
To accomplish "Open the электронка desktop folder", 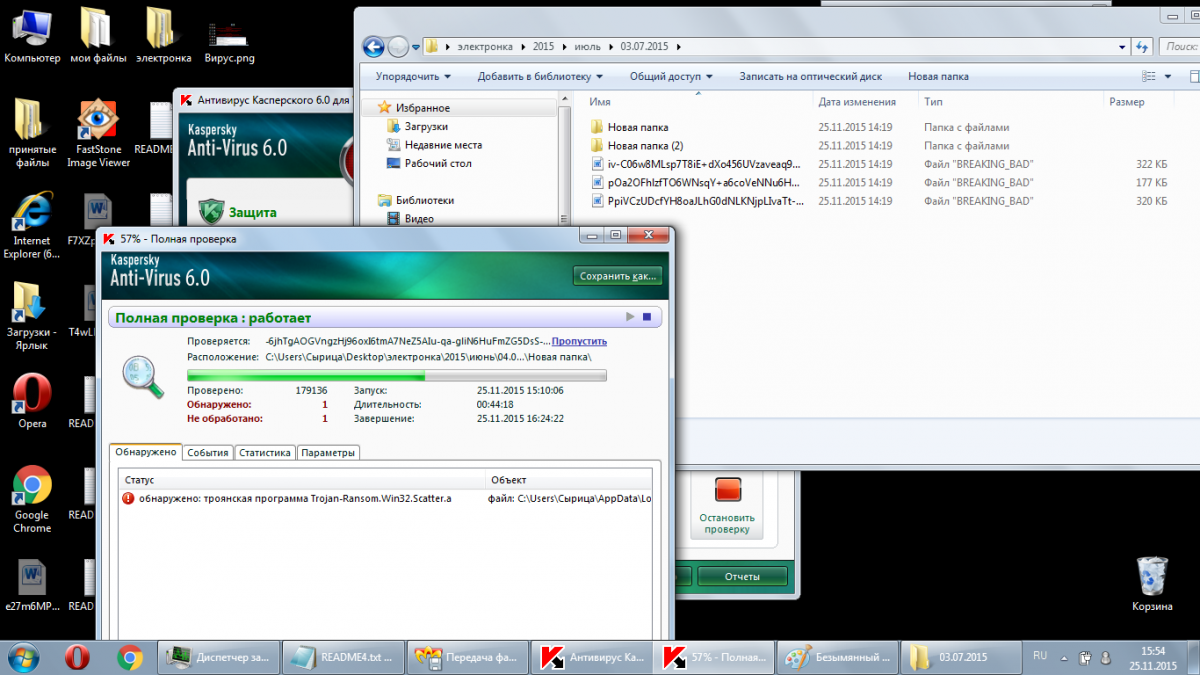I will tap(163, 36).
